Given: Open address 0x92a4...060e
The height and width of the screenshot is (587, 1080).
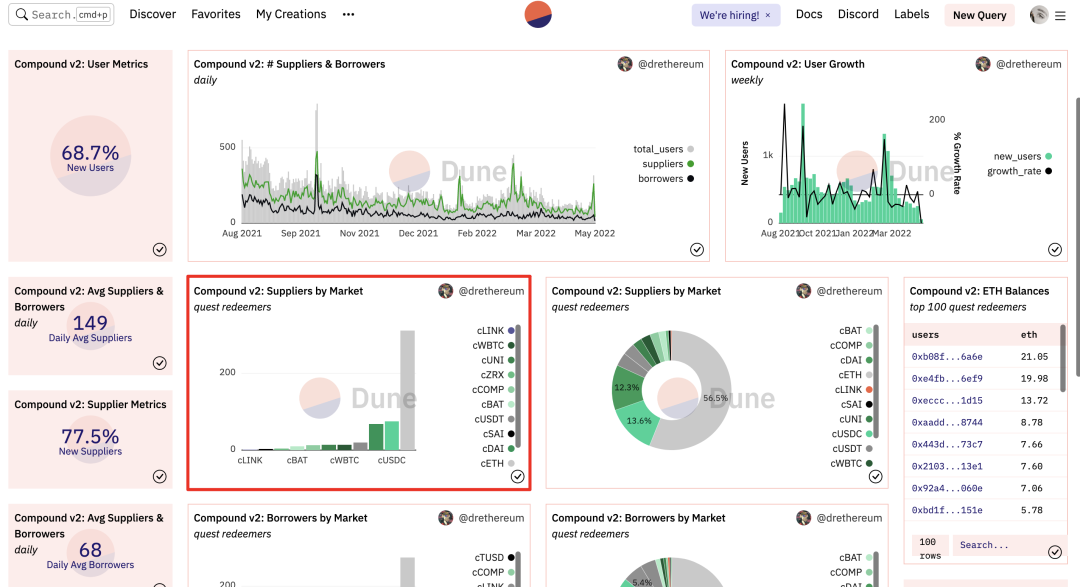Looking at the screenshot, I should click(947, 488).
